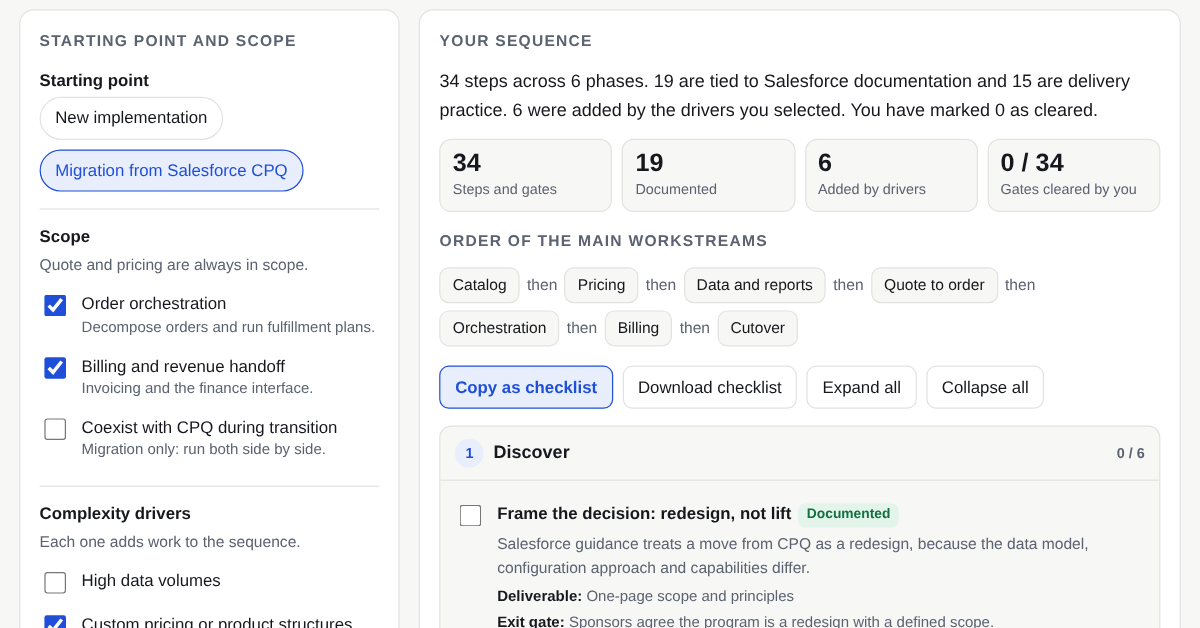1200x628 pixels.
Task: Click the Order of the main workstreams heading
Action: [603, 241]
